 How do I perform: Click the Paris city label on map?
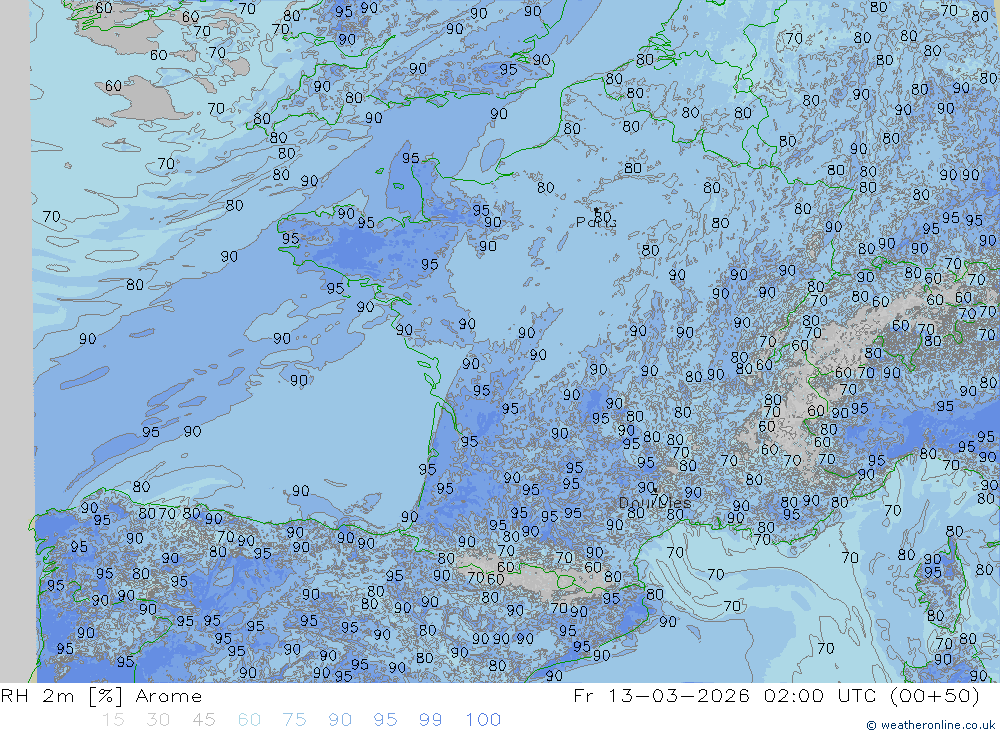click(x=596, y=222)
